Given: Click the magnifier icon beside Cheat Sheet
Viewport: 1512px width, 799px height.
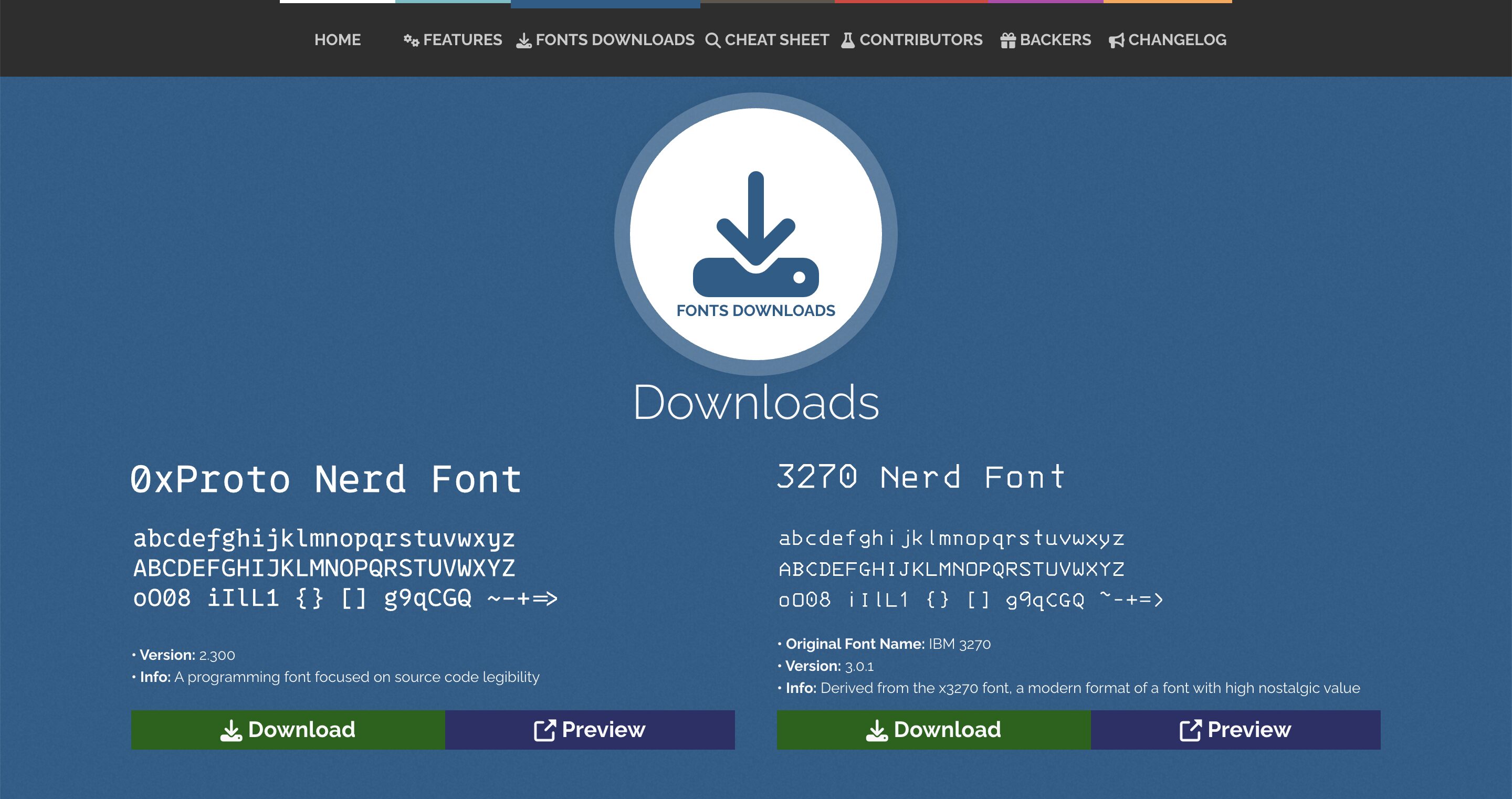Looking at the screenshot, I should click(x=712, y=40).
